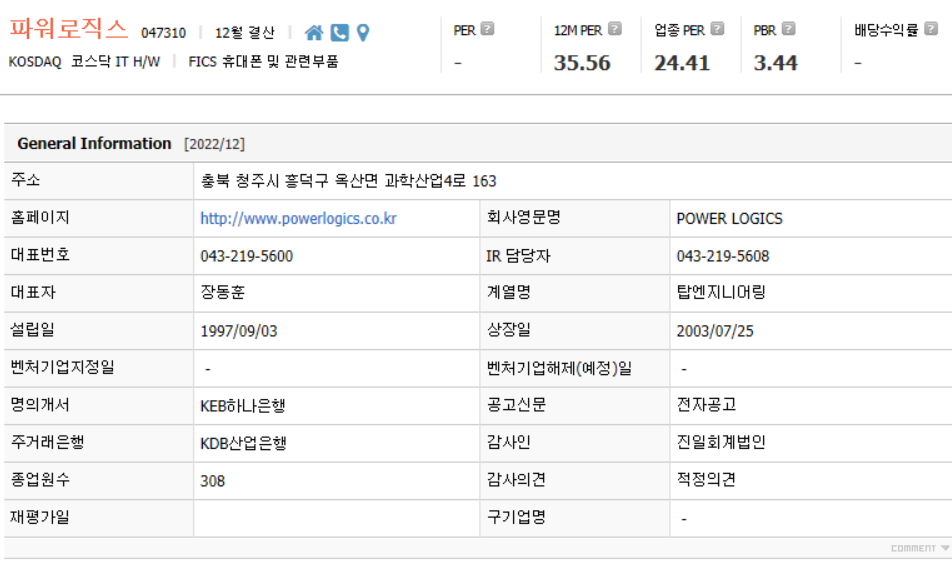Image resolution: width=952 pixels, height=562 pixels.
Task: Click the 코스닥 IT H/W sector label
Action: [x=115, y=61]
